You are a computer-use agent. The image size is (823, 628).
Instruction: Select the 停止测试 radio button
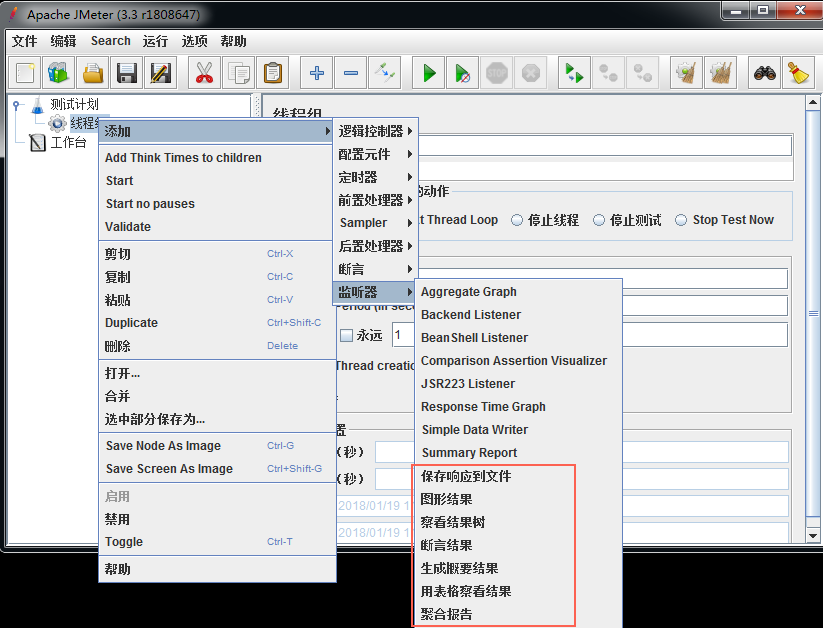(x=627, y=220)
